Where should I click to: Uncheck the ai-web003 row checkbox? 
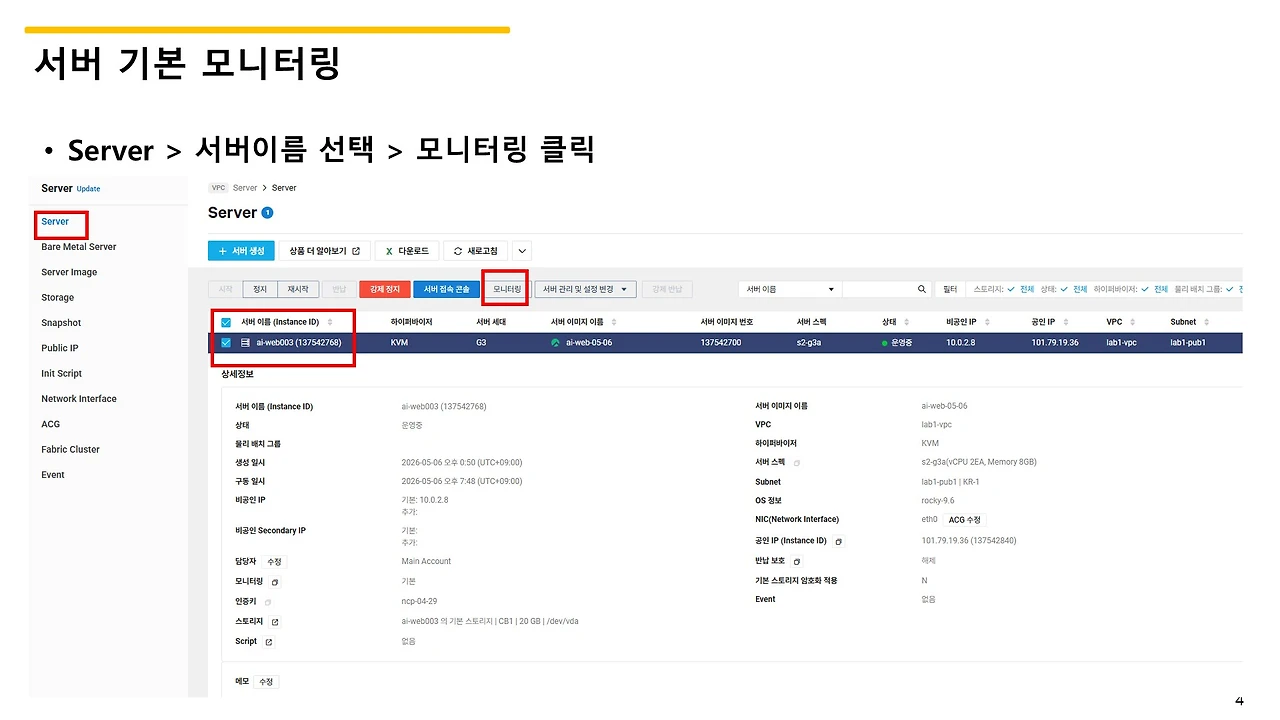click(226, 343)
